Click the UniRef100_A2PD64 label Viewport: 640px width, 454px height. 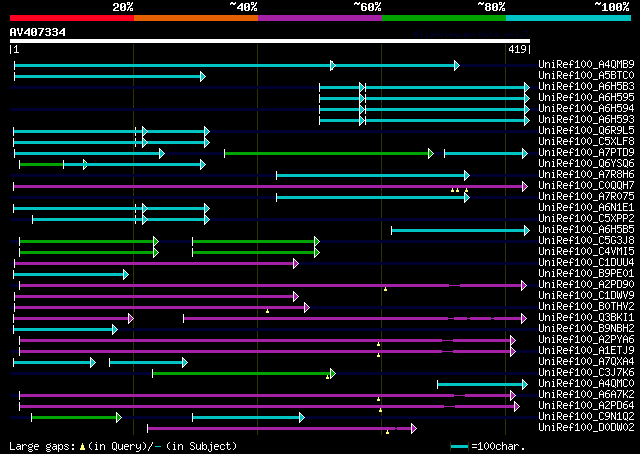click(x=586, y=406)
